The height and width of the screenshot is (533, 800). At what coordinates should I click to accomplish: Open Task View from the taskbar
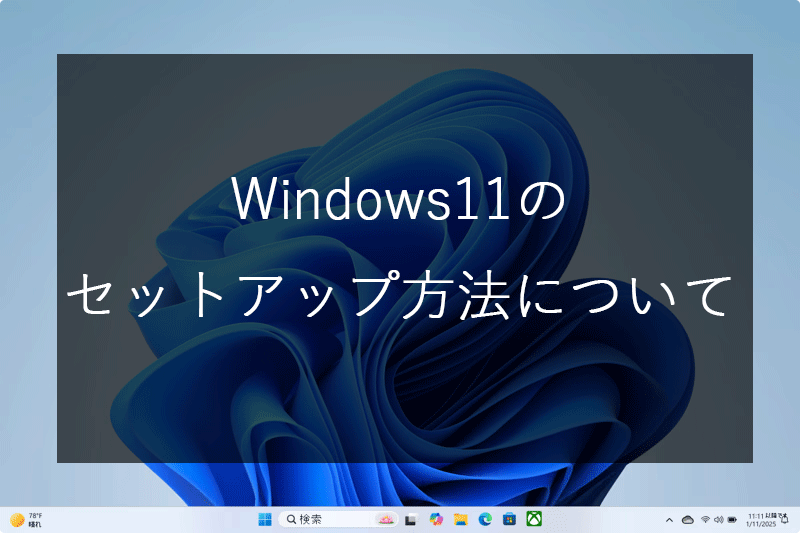click(x=411, y=519)
